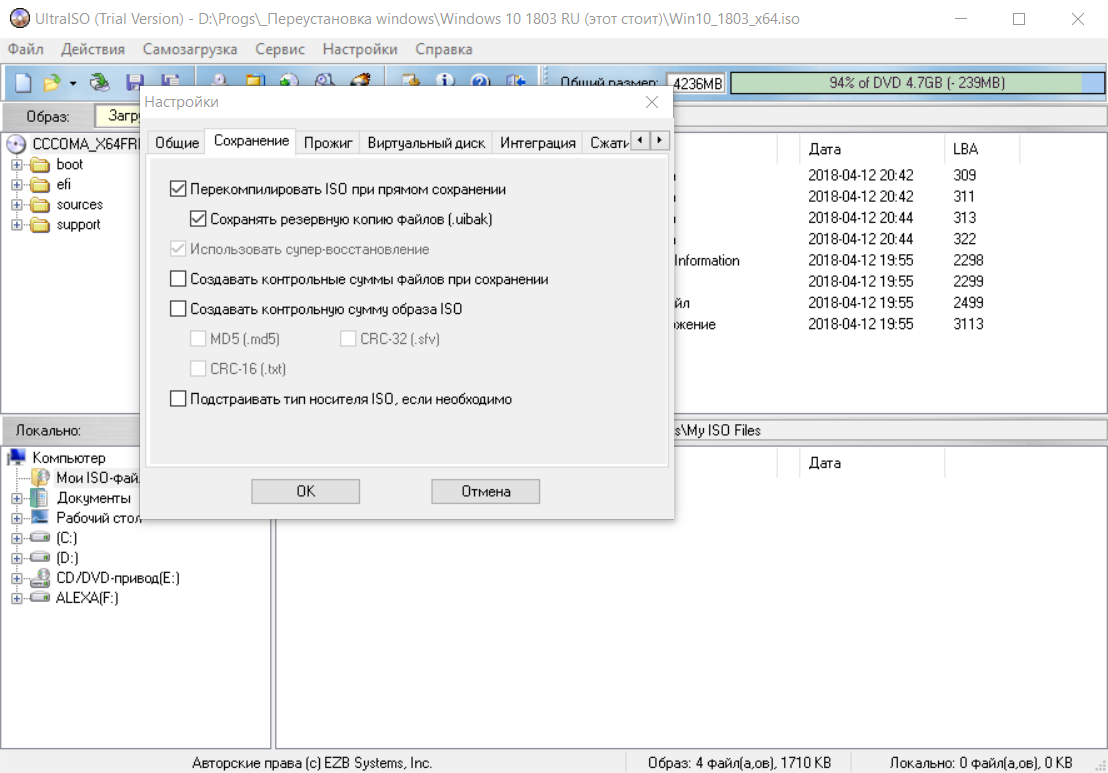
Task: Expand the (C:) drive node
Action: [17, 538]
